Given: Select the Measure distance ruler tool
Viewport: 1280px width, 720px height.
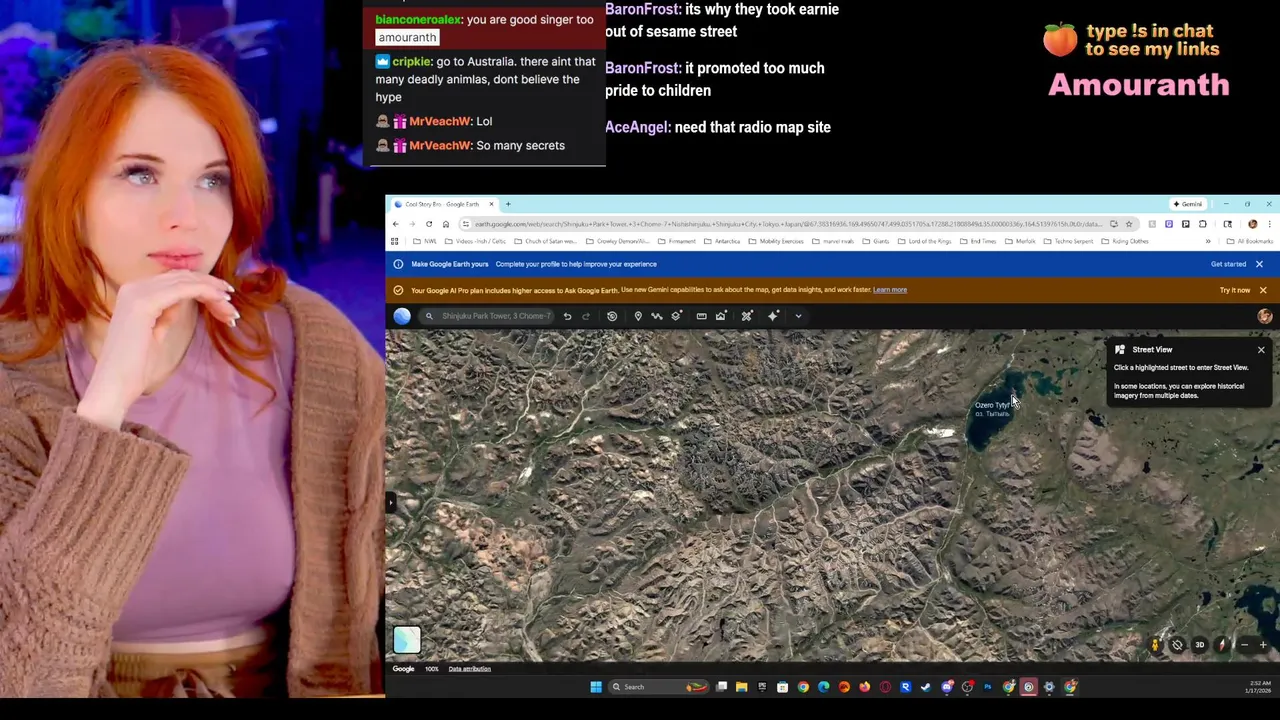Looking at the screenshot, I should tap(701, 316).
